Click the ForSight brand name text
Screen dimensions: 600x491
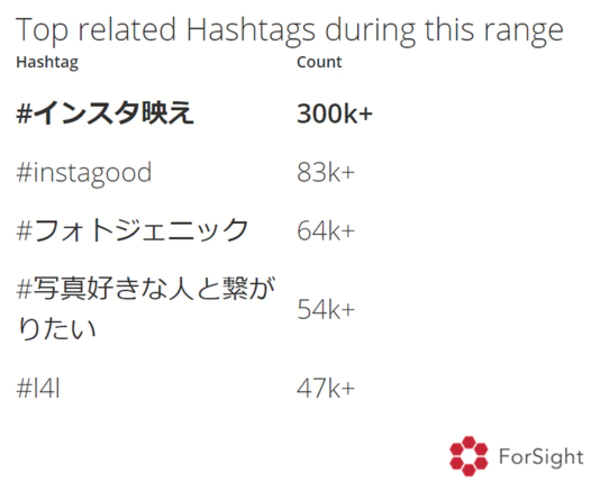tap(541, 457)
